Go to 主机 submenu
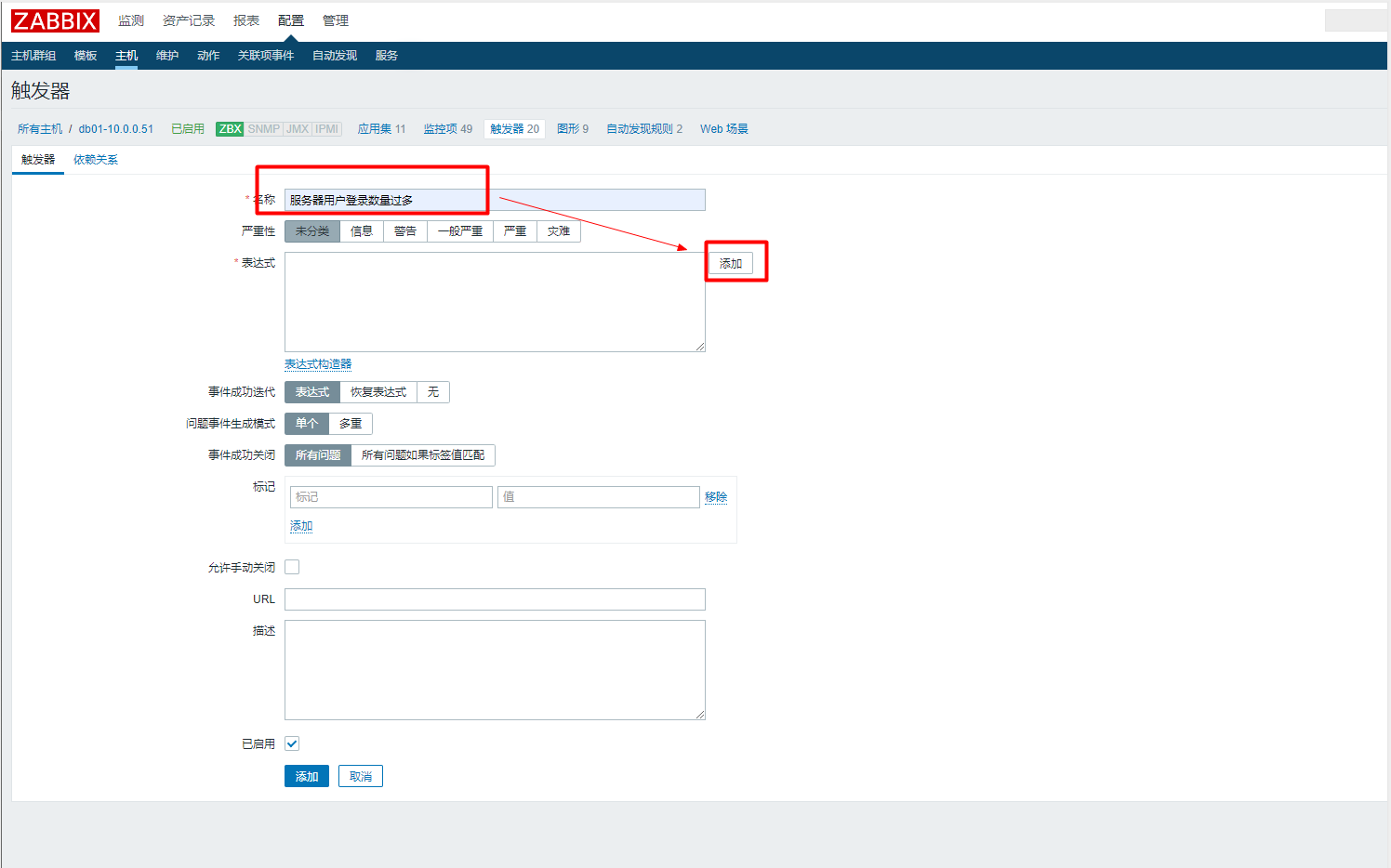The width and height of the screenshot is (1391, 868). [126, 56]
